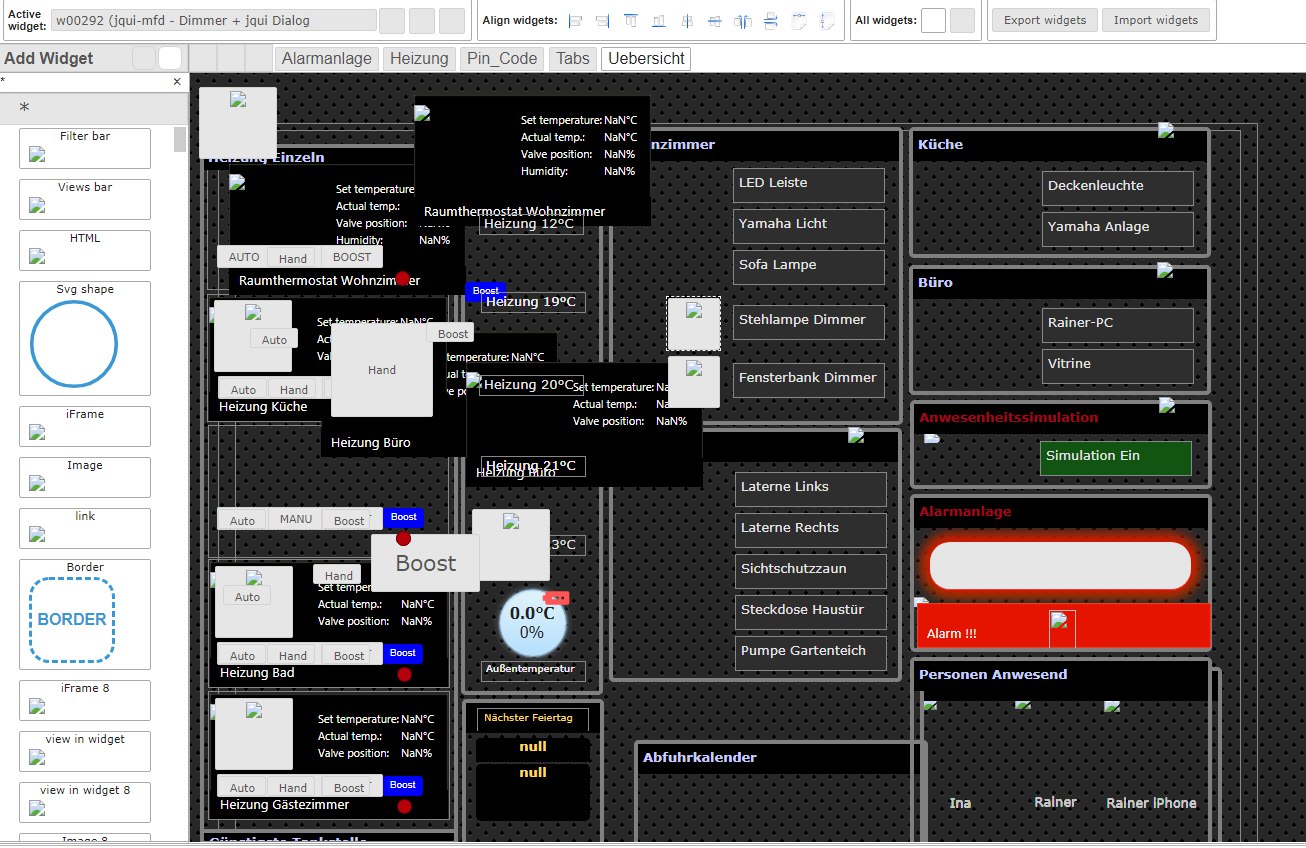The height and width of the screenshot is (848, 1306).
Task: Align selected widgets to the bottom
Action: point(659,20)
